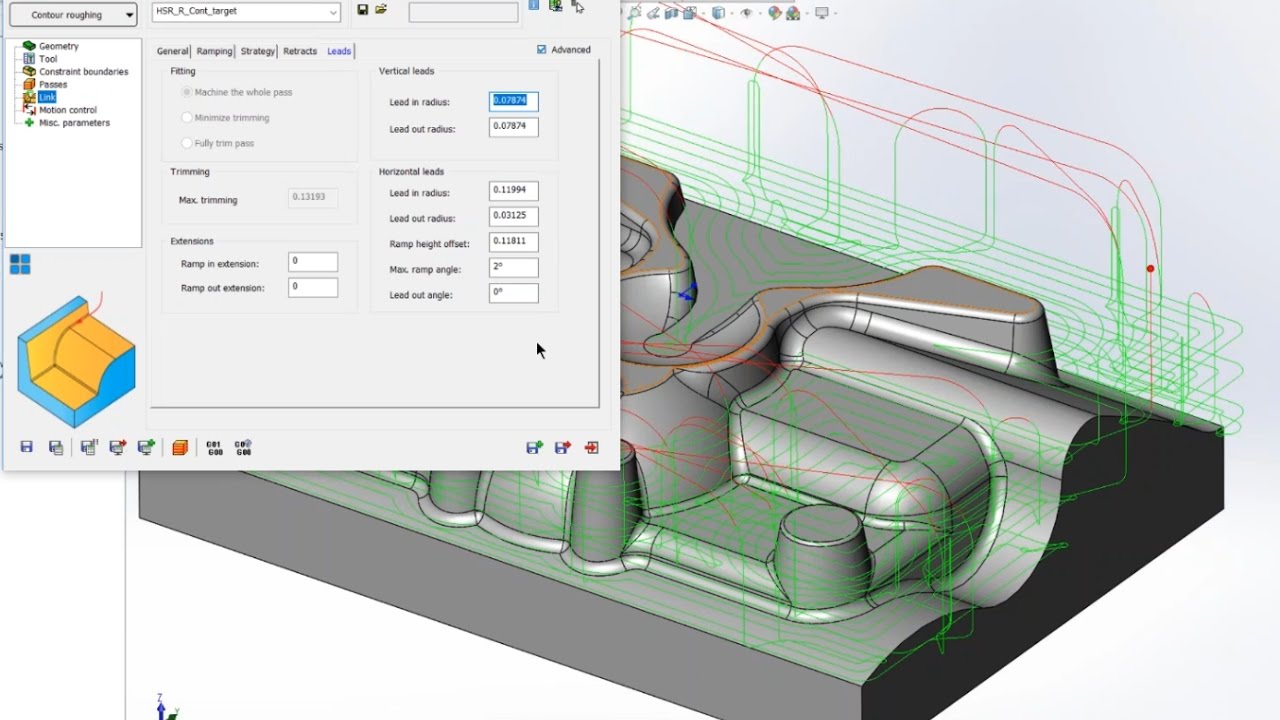The height and width of the screenshot is (720, 1280).
Task: Click the hide/show items eye icon
Action: (x=746, y=13)
